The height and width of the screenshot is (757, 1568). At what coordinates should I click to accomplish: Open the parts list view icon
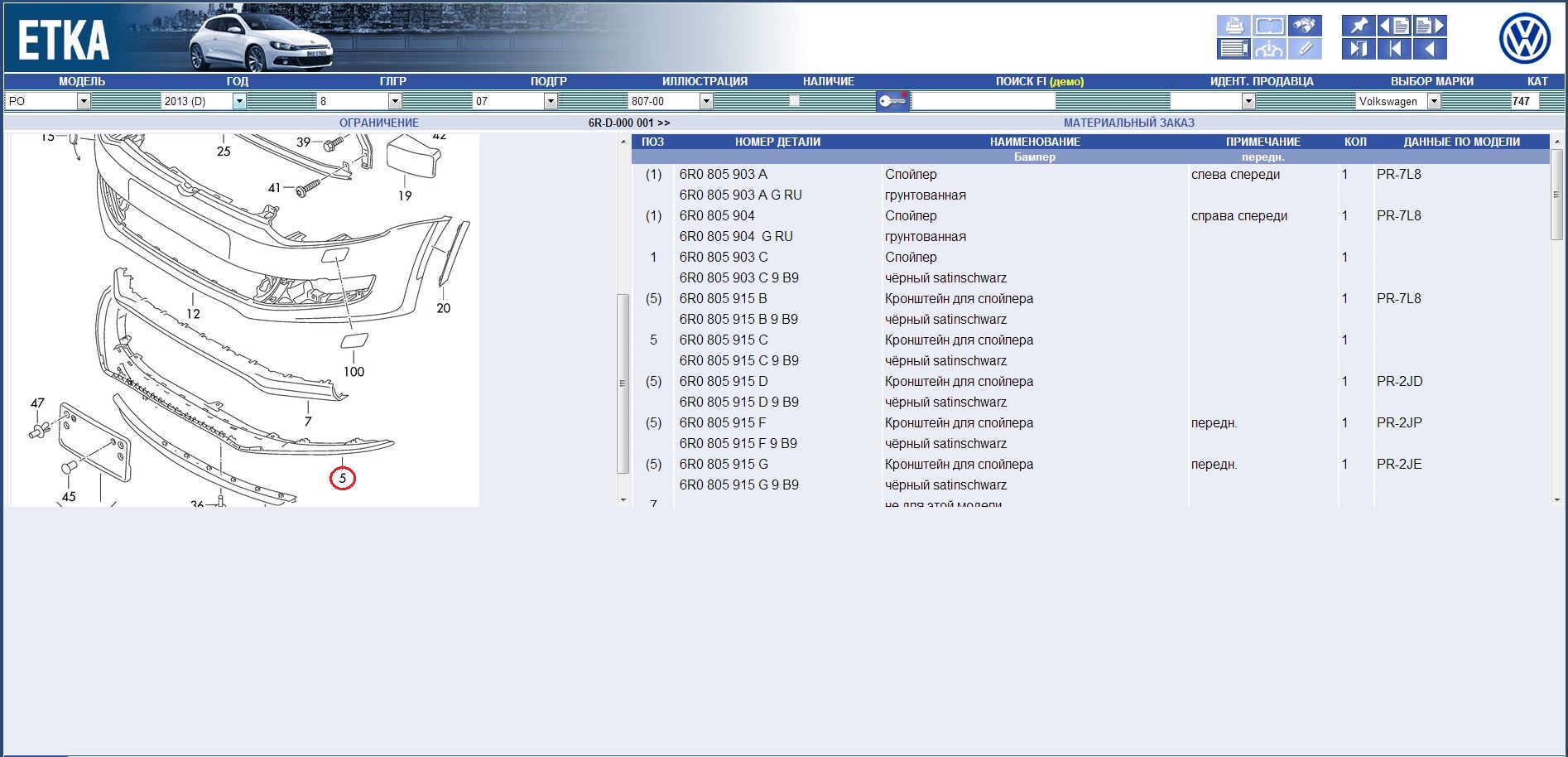point(1233,49)
